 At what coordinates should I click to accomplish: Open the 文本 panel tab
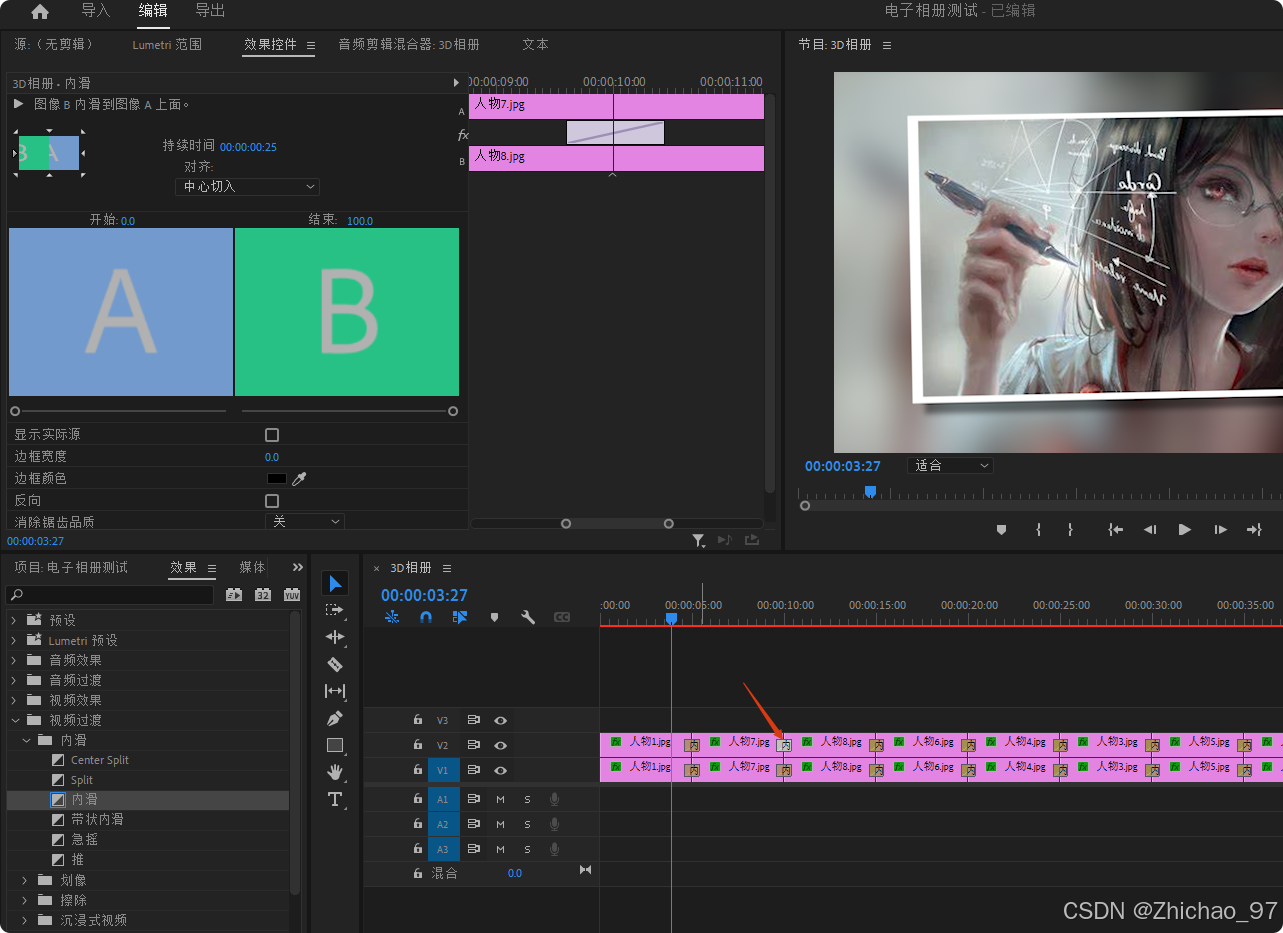[535, 45]
